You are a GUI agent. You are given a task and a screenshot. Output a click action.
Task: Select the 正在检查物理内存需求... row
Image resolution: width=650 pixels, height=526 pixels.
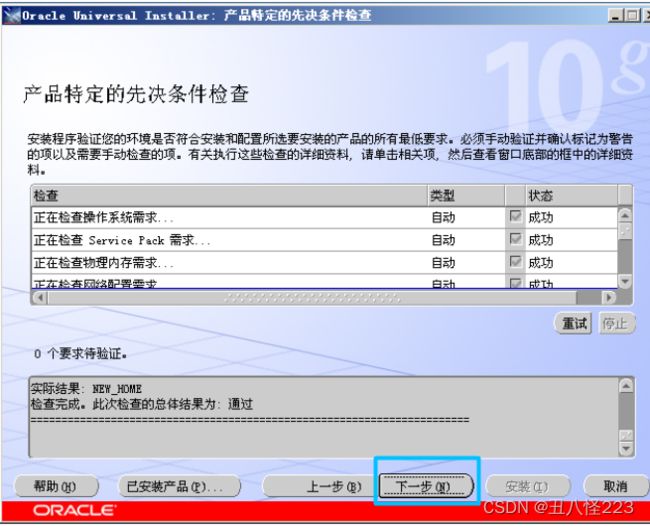tap(324, 263)
